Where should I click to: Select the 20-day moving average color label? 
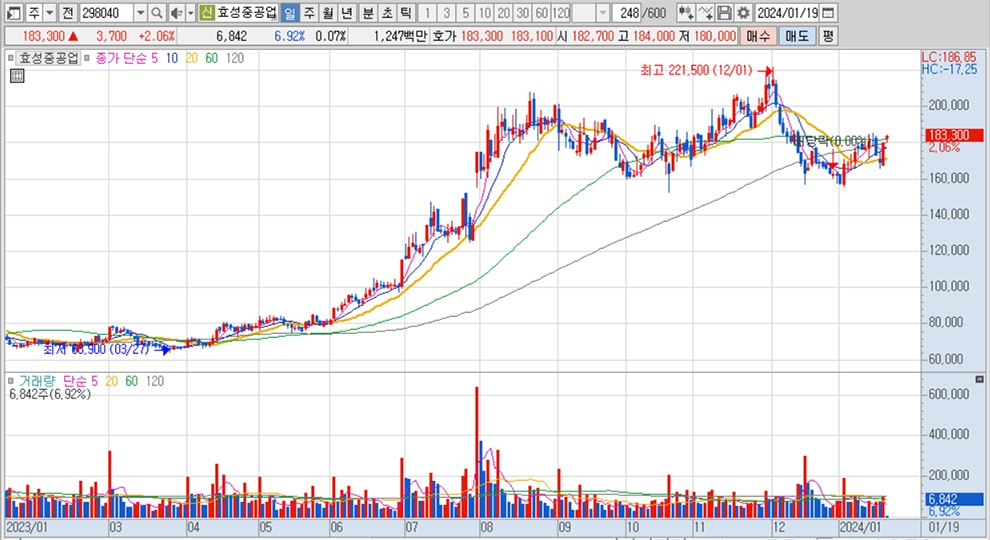pyautogui.click(x=192, y=58)
